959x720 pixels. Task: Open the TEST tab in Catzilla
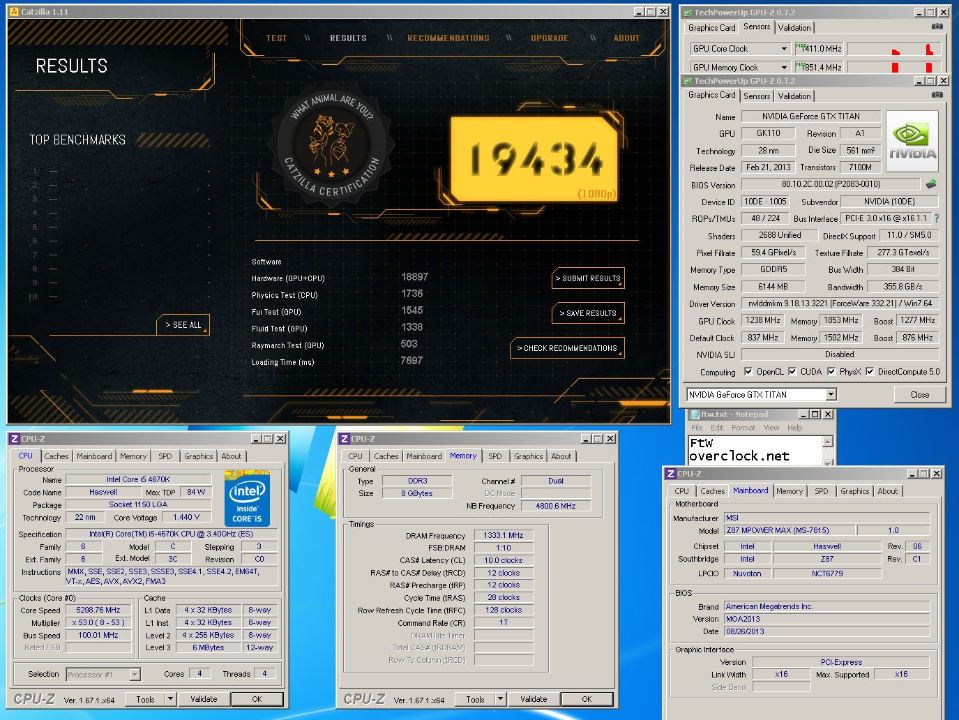(276, 38)
